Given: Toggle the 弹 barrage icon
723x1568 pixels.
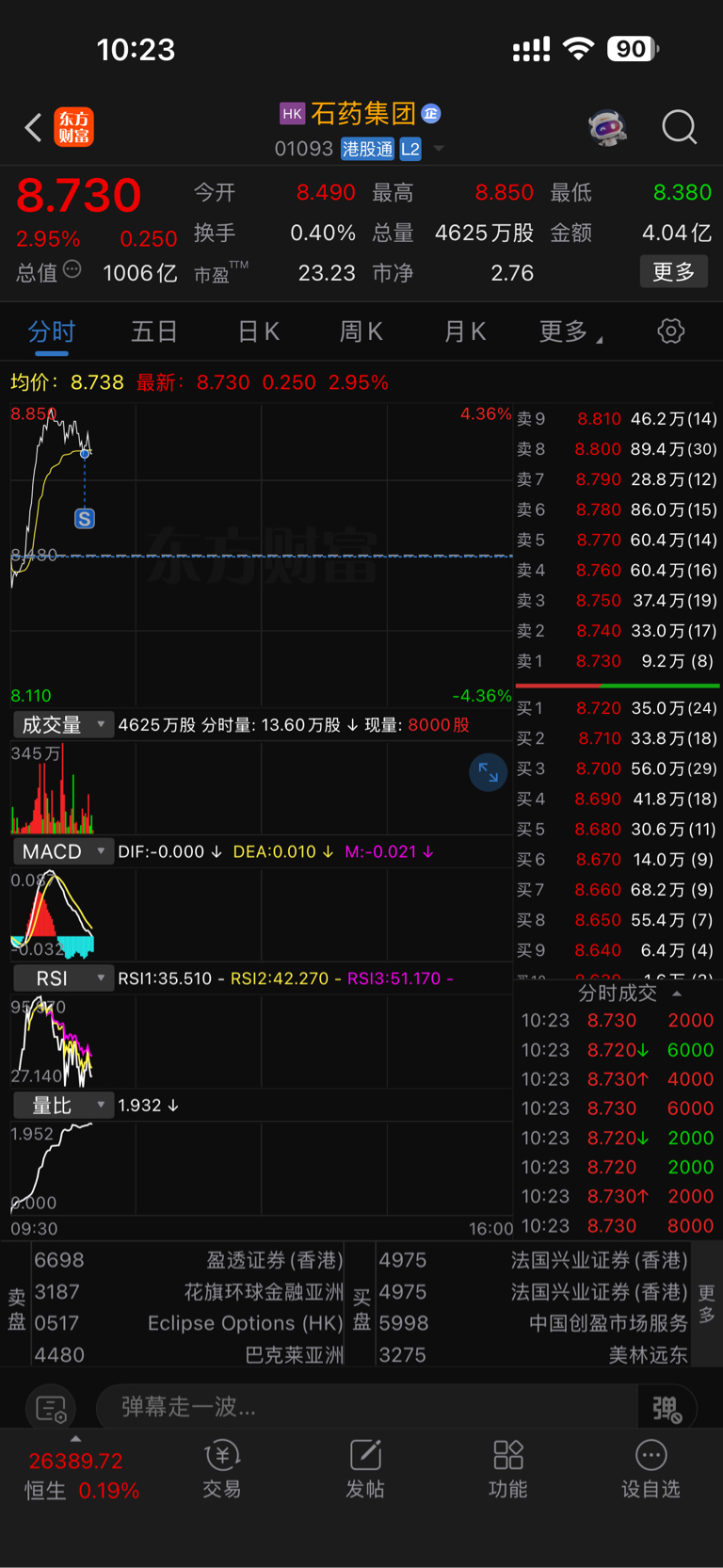Looking at the screenshot, I should pyautogui.click(x=667, y=1408).
